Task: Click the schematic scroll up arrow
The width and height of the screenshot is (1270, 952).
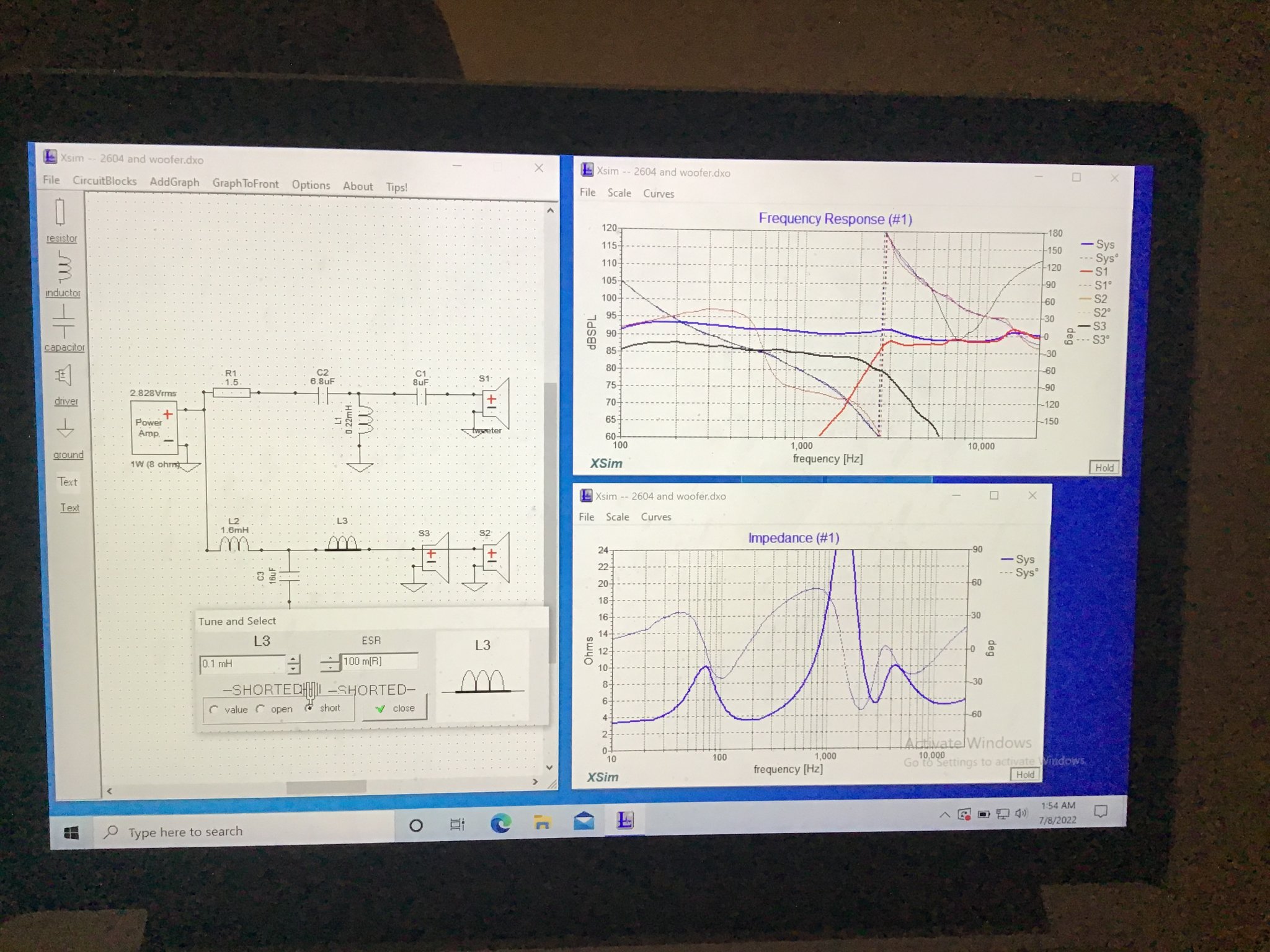Action: pyautogui.click(x=550, y=211)
